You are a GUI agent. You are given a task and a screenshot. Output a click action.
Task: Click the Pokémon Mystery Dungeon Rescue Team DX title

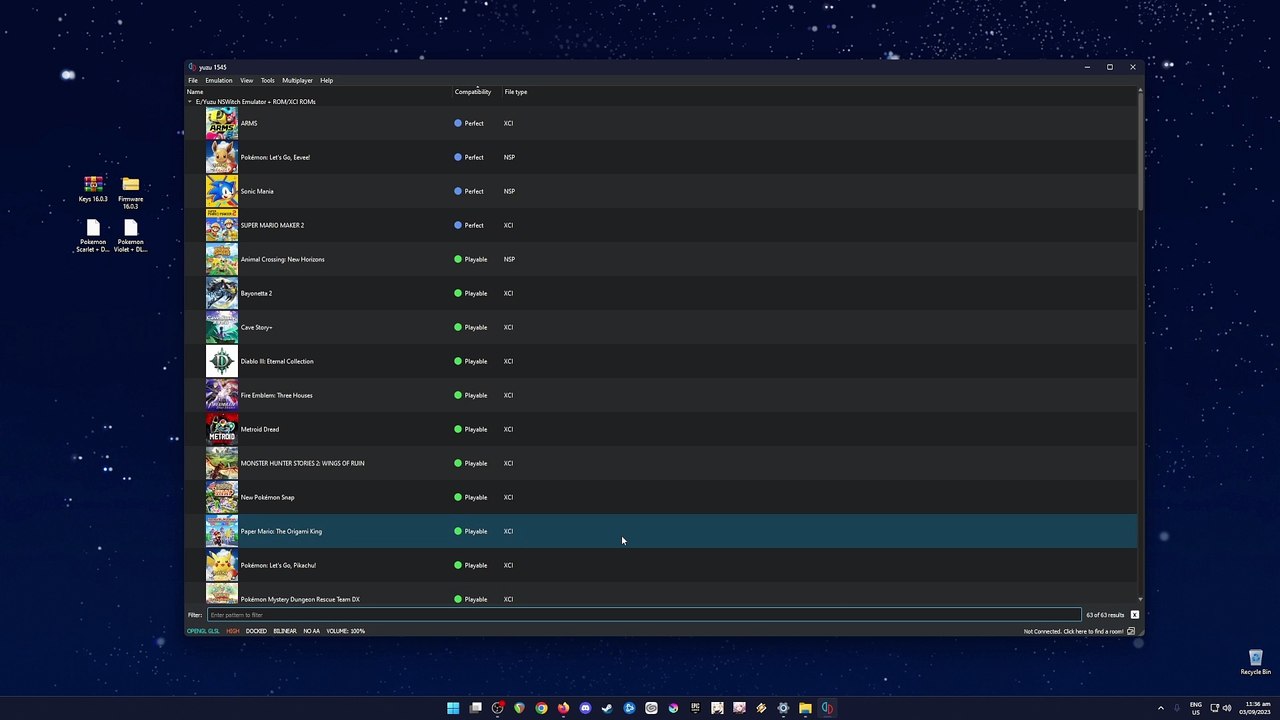click(300, 599)
